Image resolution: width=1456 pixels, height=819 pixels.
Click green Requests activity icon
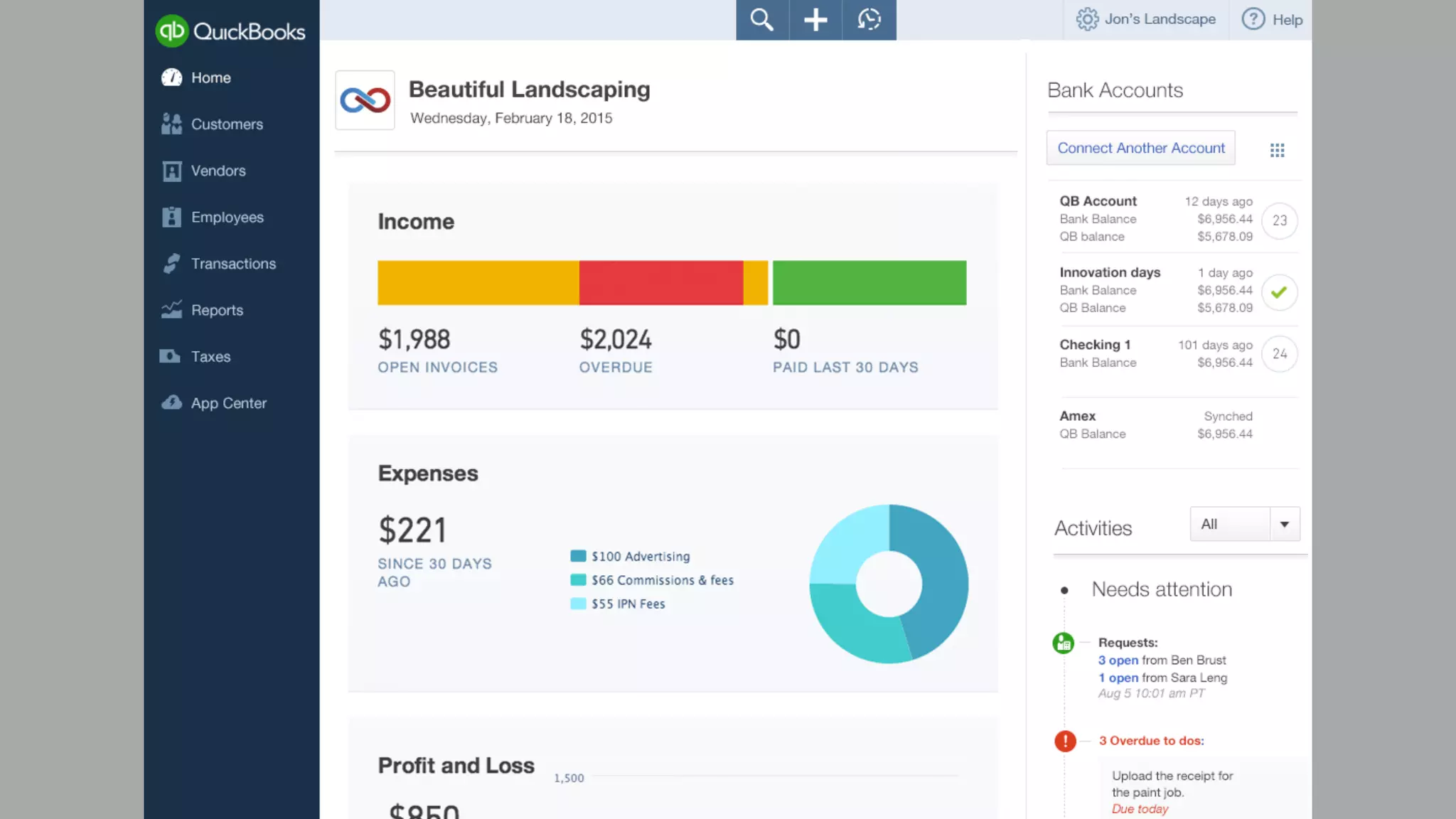1063,643
